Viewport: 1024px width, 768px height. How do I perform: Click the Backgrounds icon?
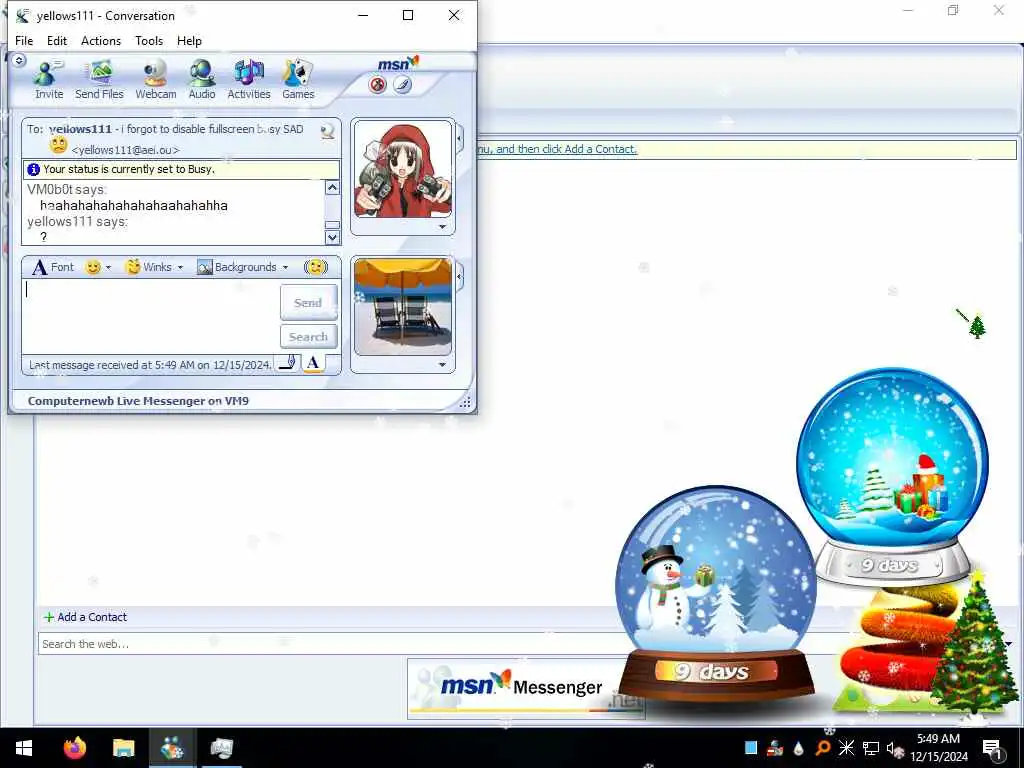point(204,267)
